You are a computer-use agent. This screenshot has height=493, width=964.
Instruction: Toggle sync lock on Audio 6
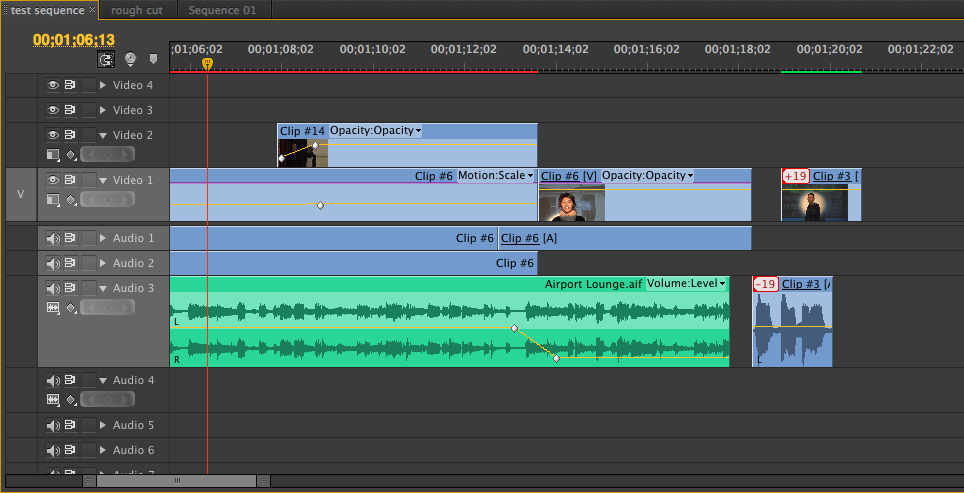[69, 451]
